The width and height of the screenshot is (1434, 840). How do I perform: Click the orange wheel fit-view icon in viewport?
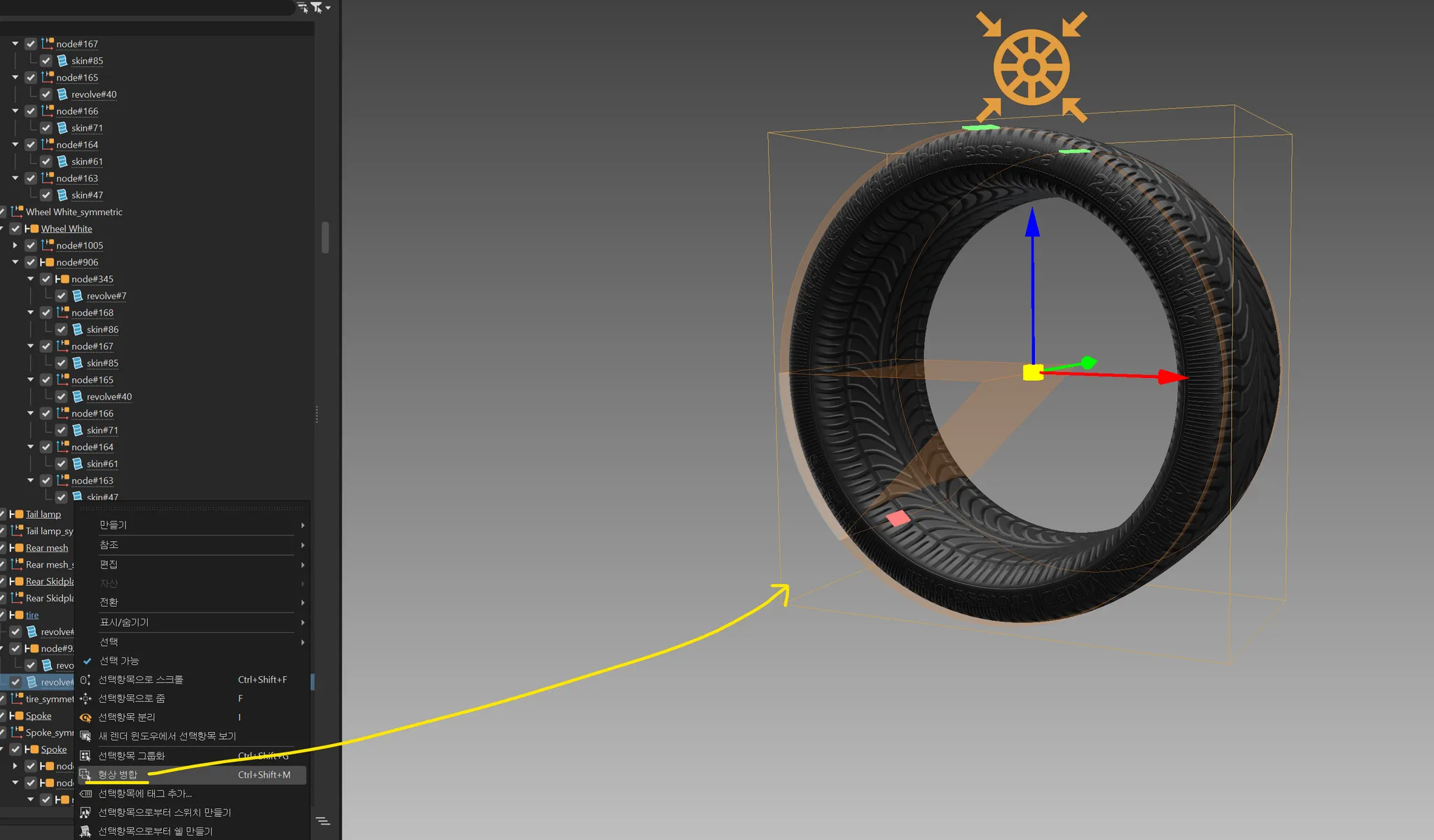coord(1031,67)
